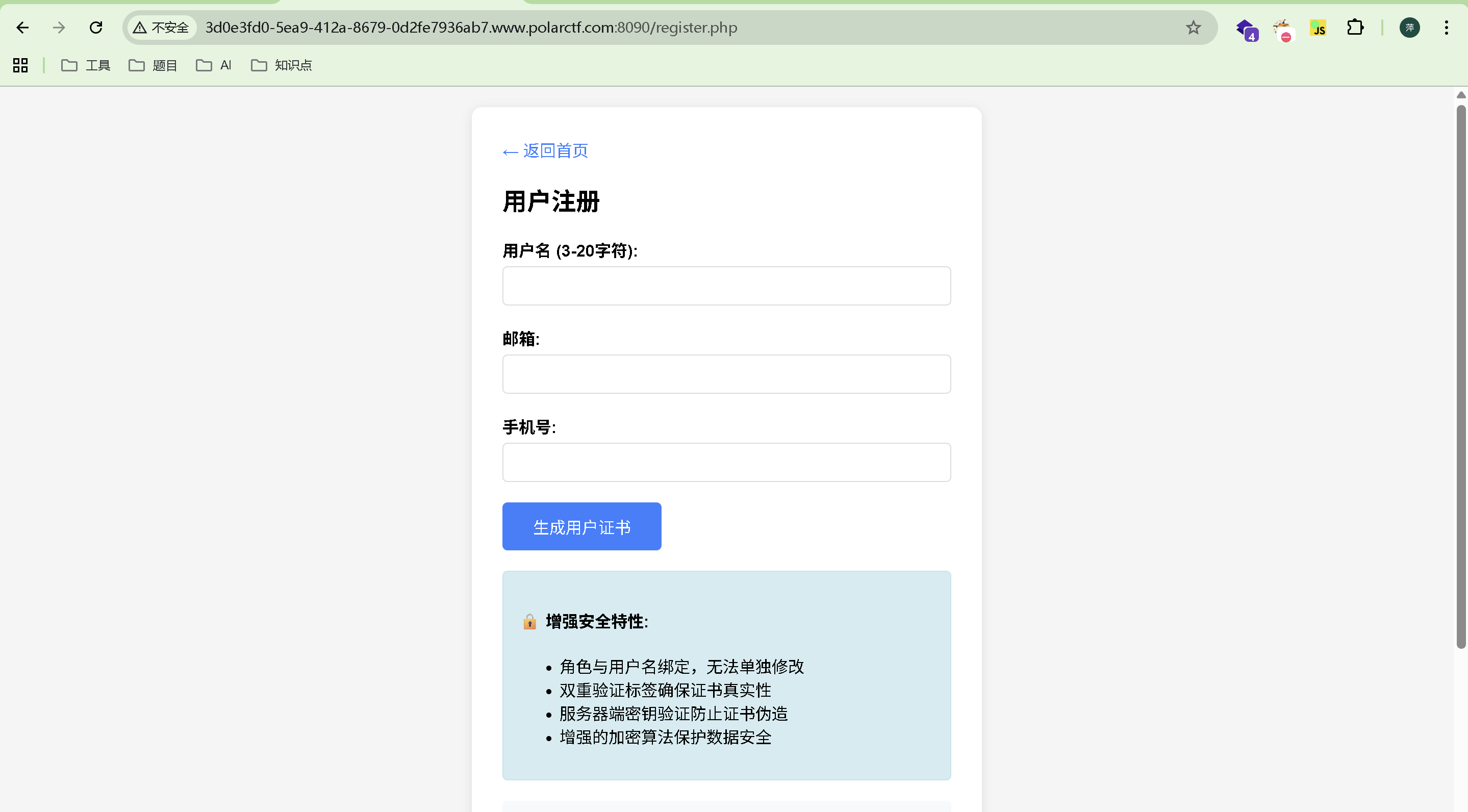Open the 工具 bookmarks folder

[86, 65]
